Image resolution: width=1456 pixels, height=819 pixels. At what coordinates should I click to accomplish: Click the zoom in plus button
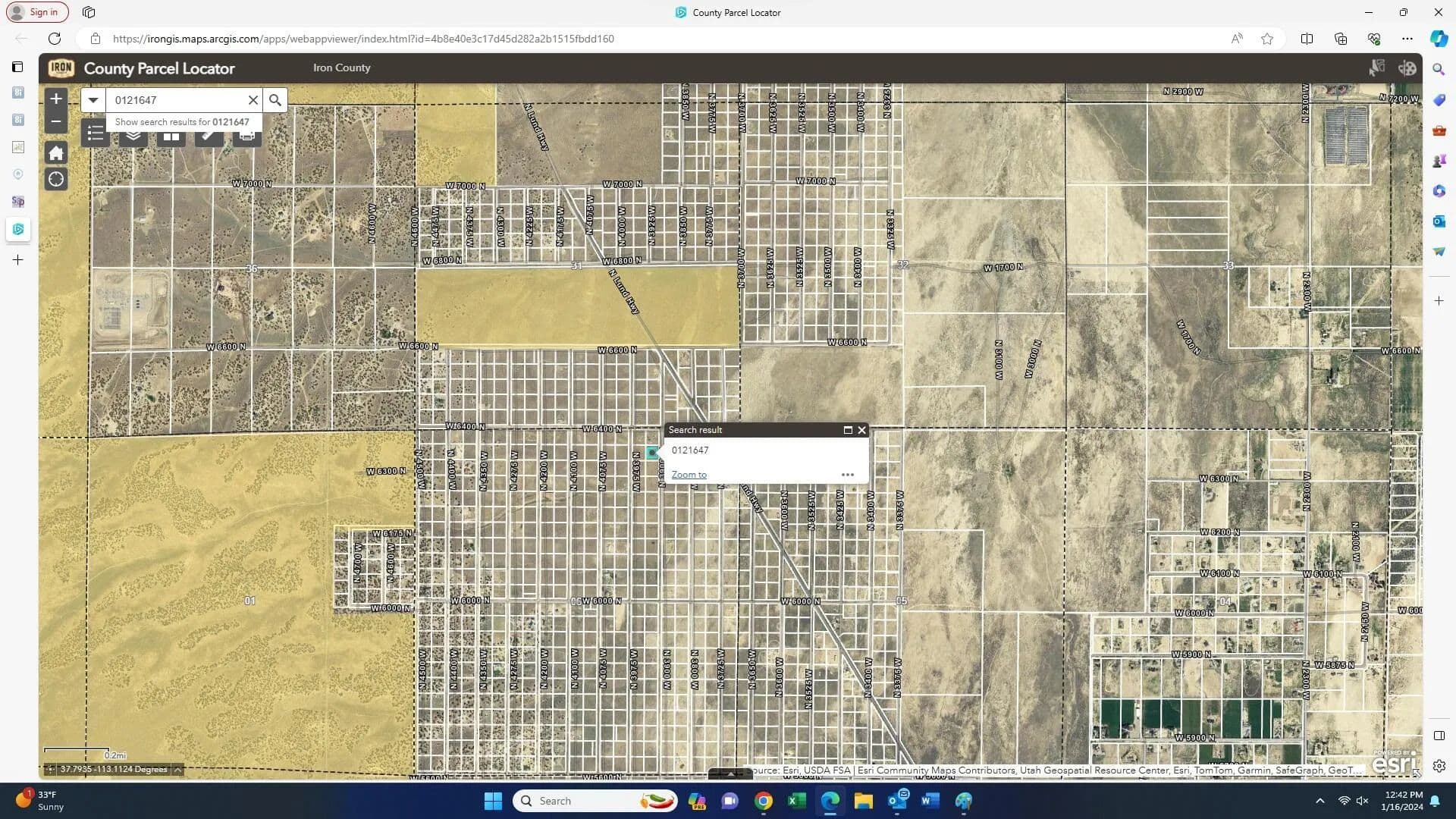tap(56, 99)
